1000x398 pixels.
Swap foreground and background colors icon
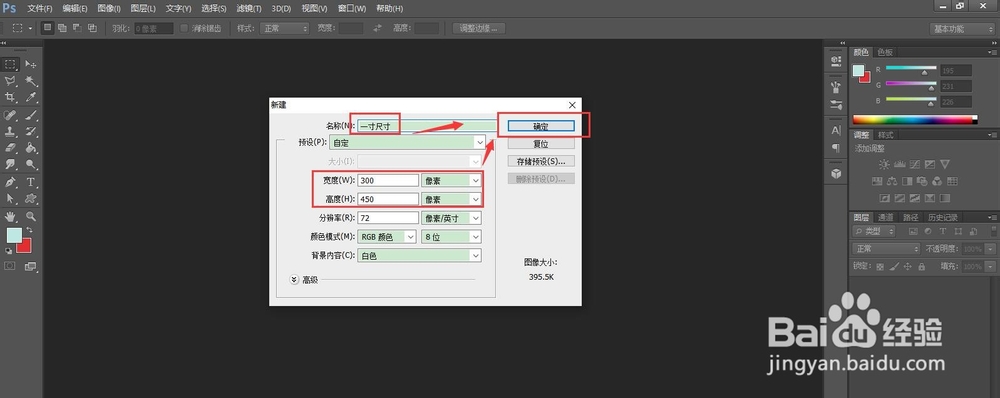[x=29, y=230]
